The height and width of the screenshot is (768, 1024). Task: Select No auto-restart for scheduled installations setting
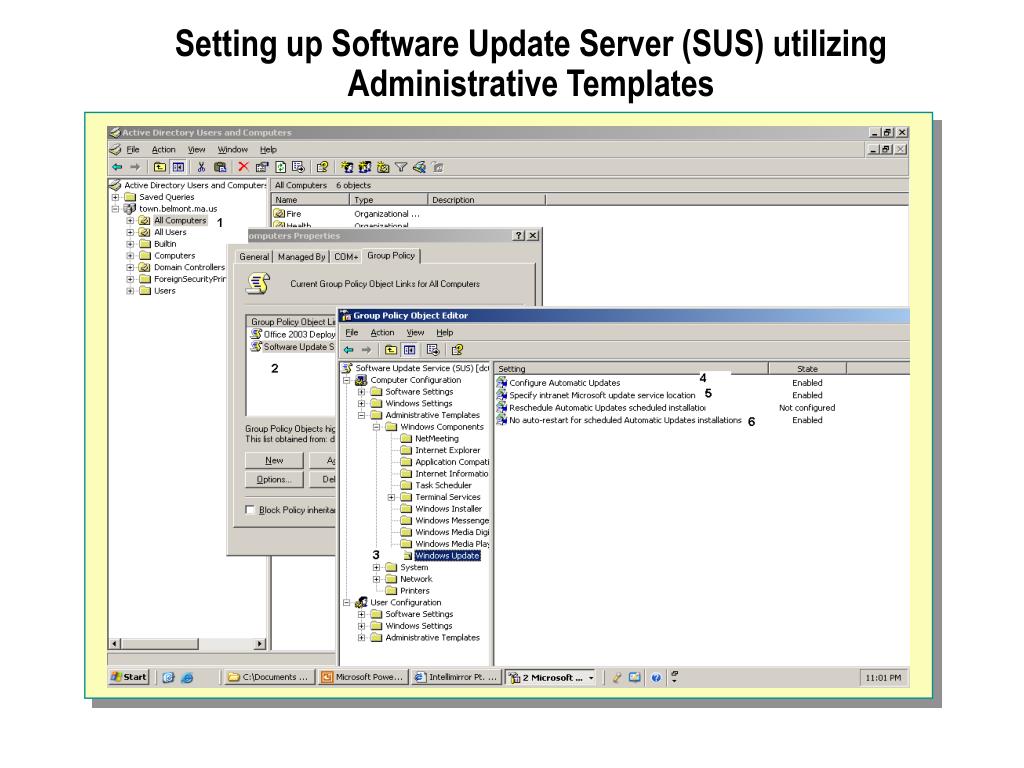tap(625, 420)
